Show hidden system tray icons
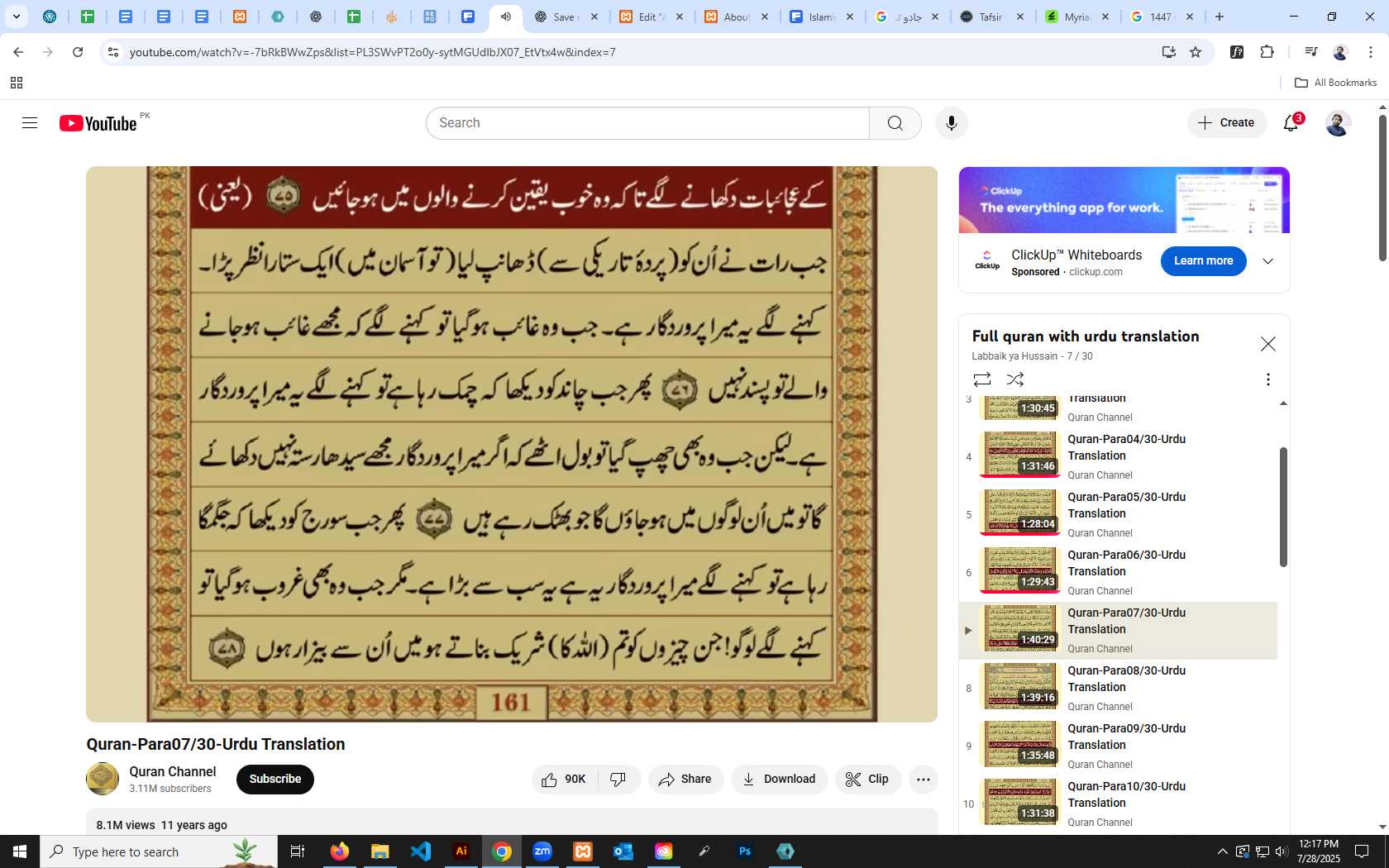Viewport: 1389px width, 868px height. point(1222,851)
